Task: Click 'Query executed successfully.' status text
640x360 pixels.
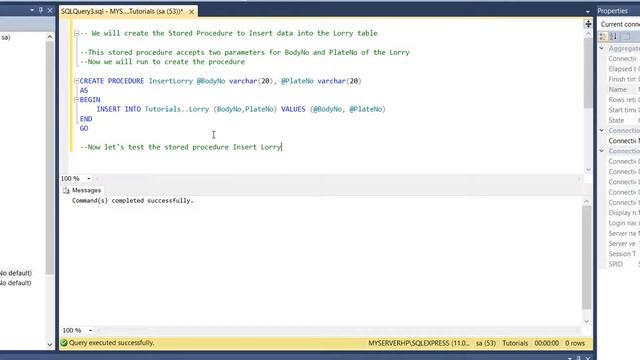Action: point(111,343)
